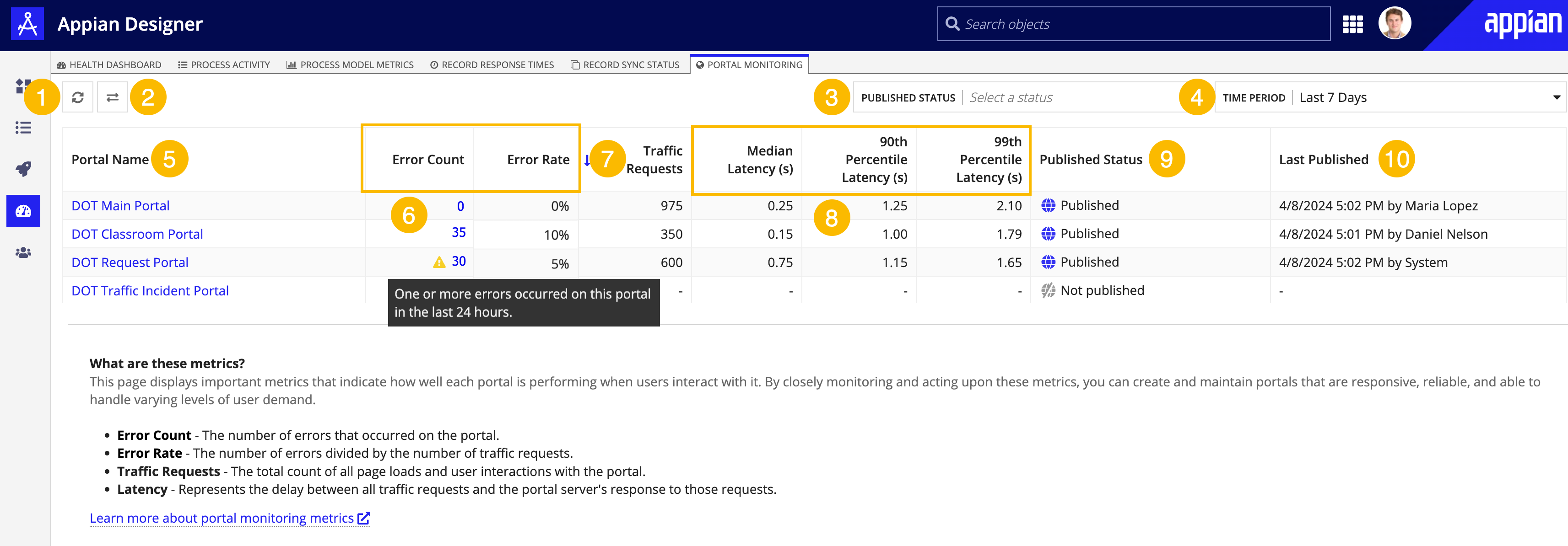Click the 600 traffic requests cell
Image resolution: width=1568 pixels, height=546 pixels.
(x=671, y=262)
